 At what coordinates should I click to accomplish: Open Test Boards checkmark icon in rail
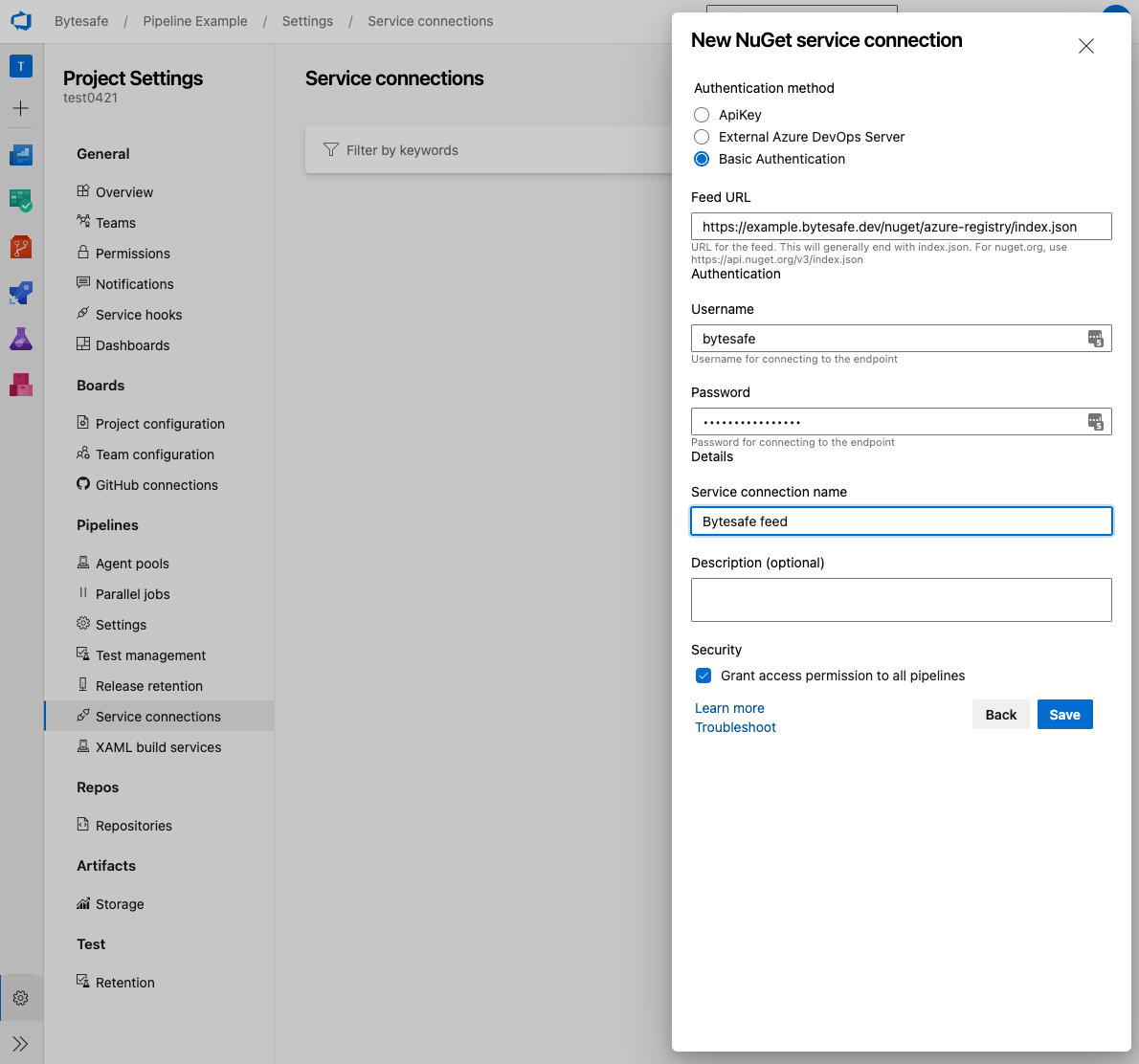[21, 200]
